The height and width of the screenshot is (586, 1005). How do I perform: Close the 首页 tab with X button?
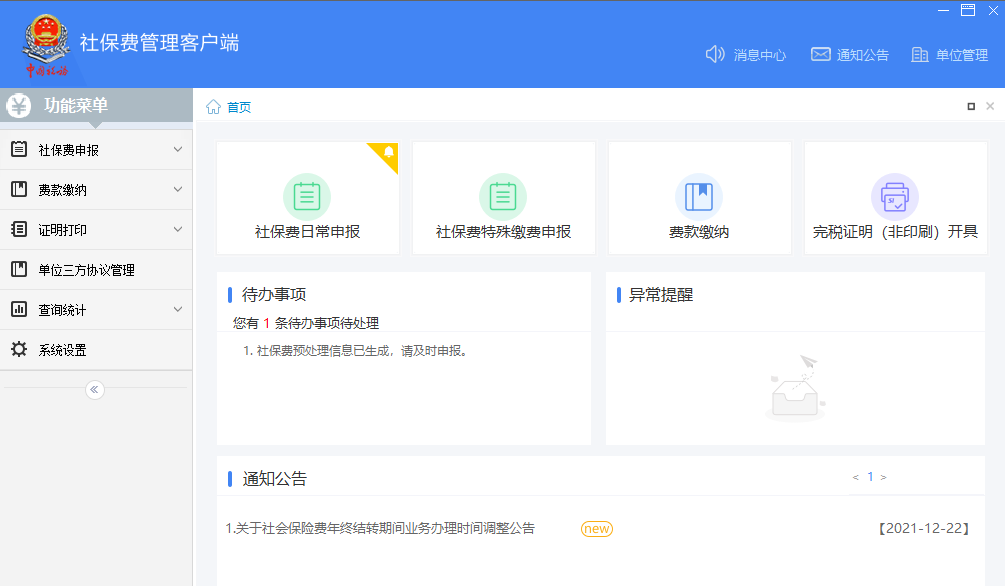tap(990, 106)
